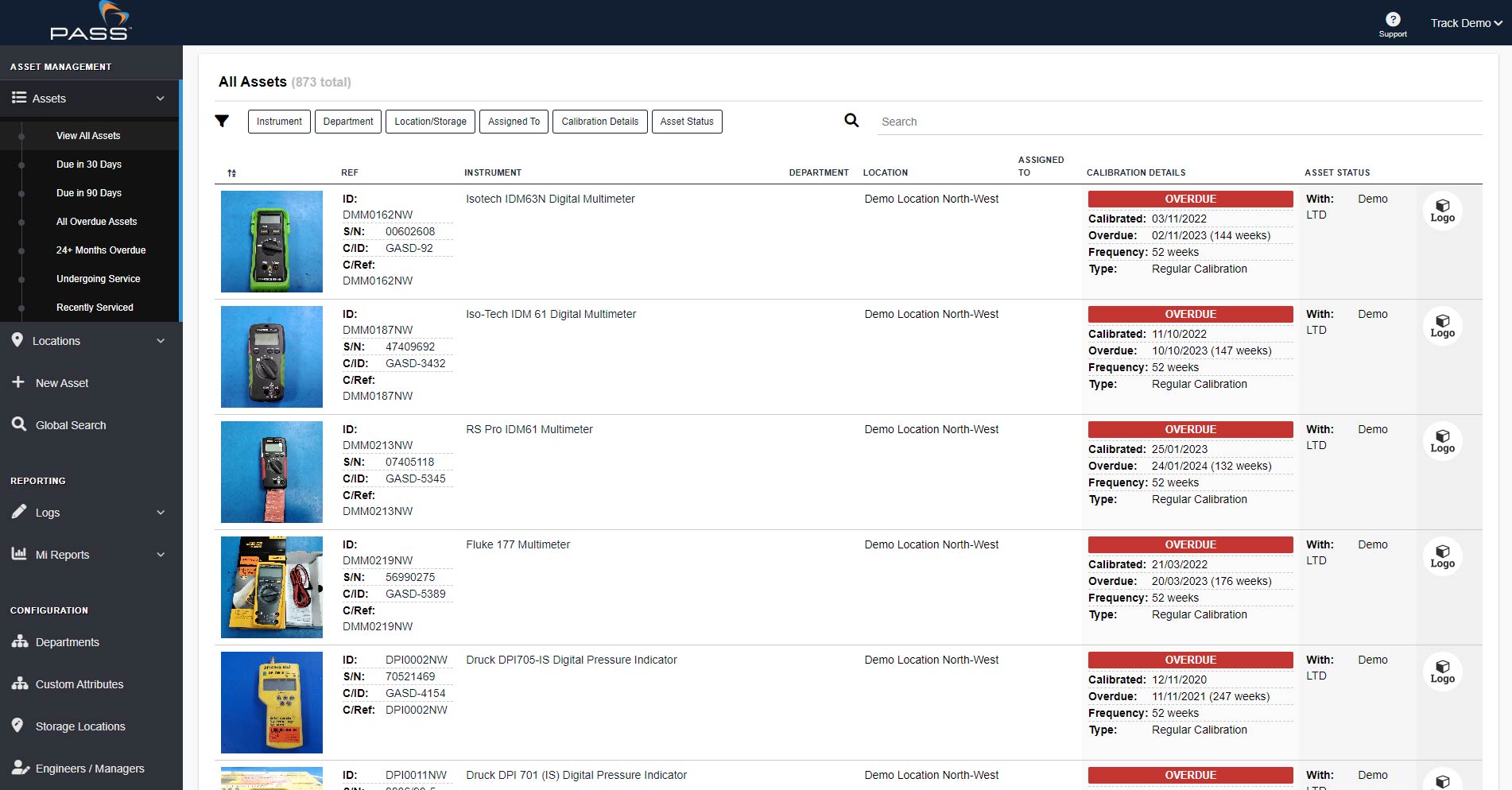The height and width of the screenshot is (790, 1512).
Task: Open the Instrument filter
Action: pyautogui.click(x=279, y=122)
